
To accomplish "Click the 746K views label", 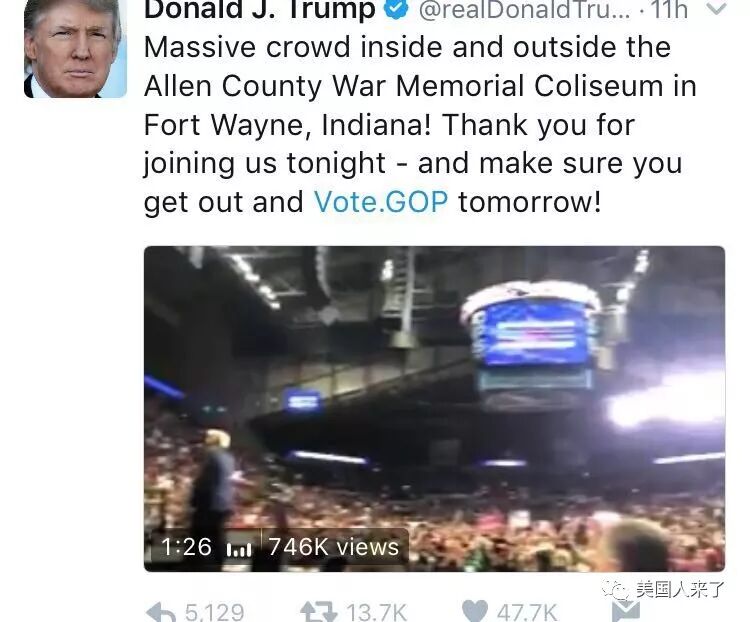I will coord(333,546).
